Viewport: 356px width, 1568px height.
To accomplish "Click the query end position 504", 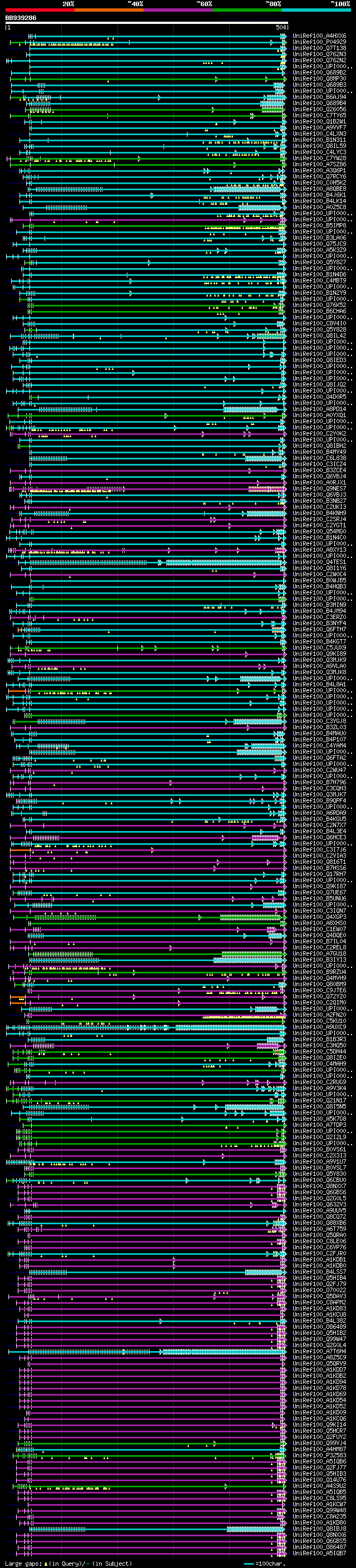I will (x=281, y=27).
